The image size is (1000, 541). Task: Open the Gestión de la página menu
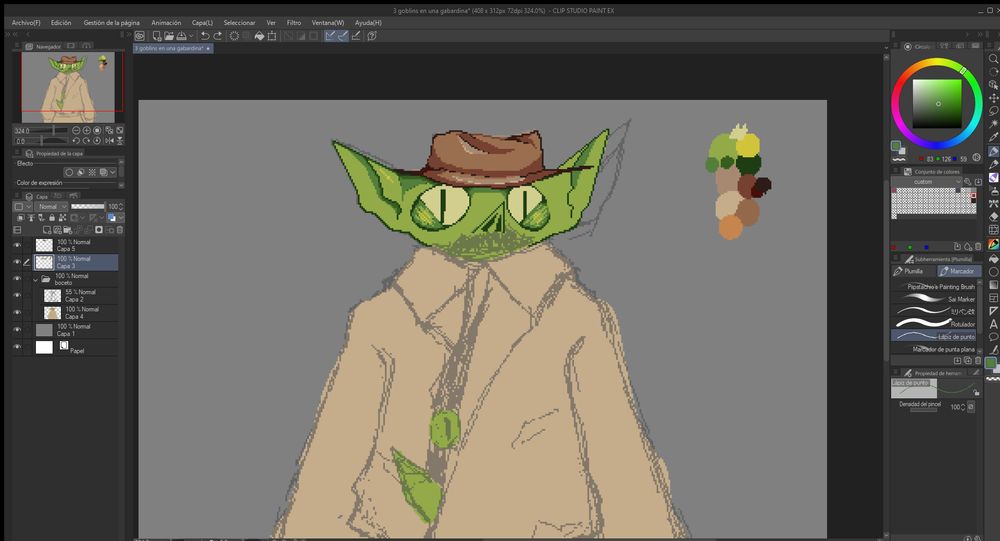pyautogui.click(x=112, y=22)
